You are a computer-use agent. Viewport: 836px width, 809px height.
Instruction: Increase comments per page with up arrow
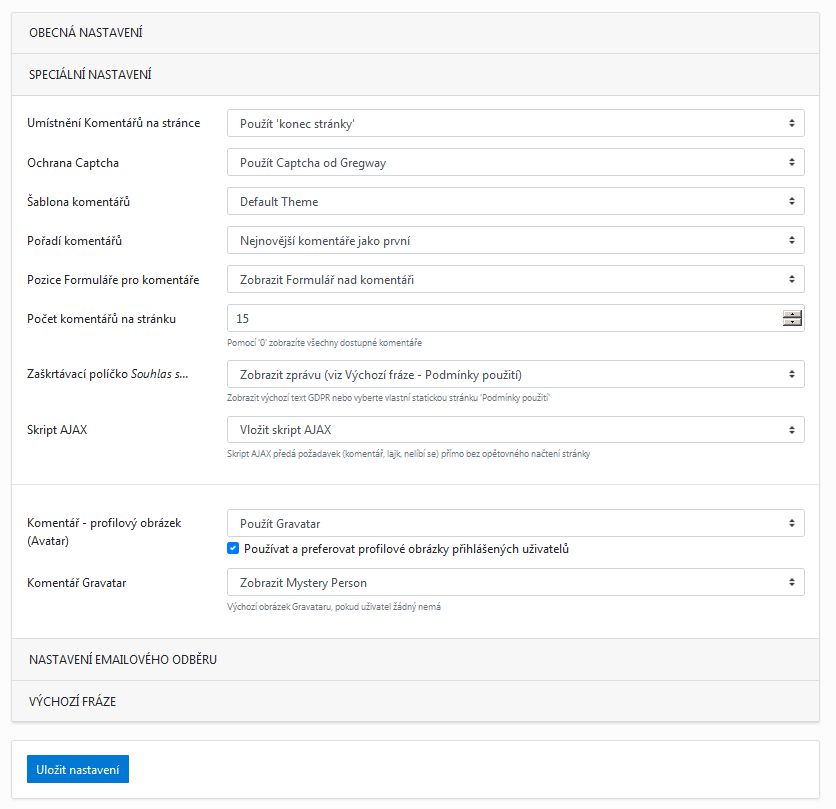792,314
